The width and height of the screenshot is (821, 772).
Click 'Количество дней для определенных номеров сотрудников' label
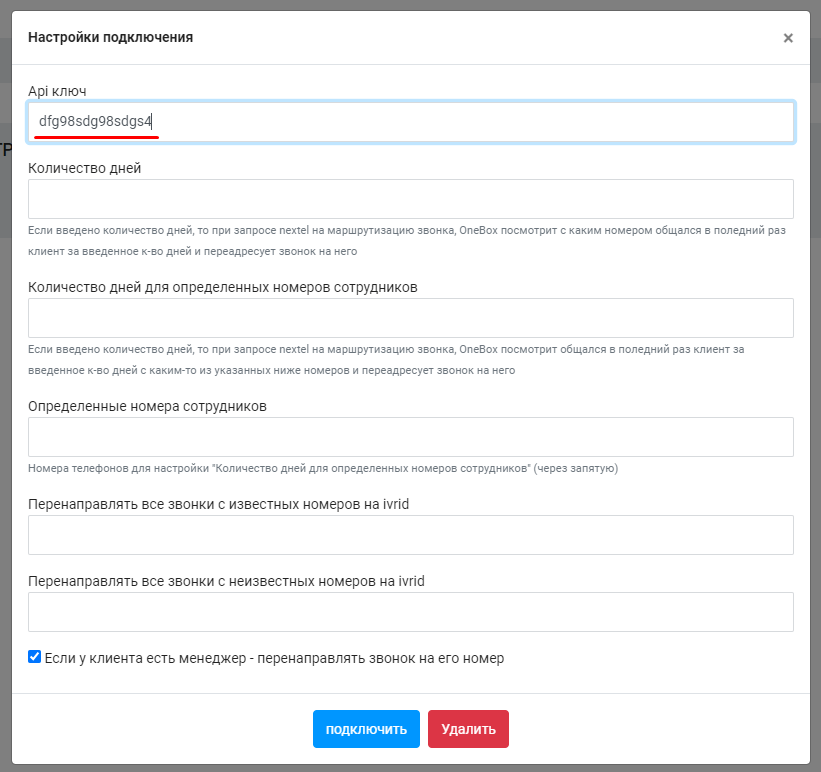tap(223, 287)
